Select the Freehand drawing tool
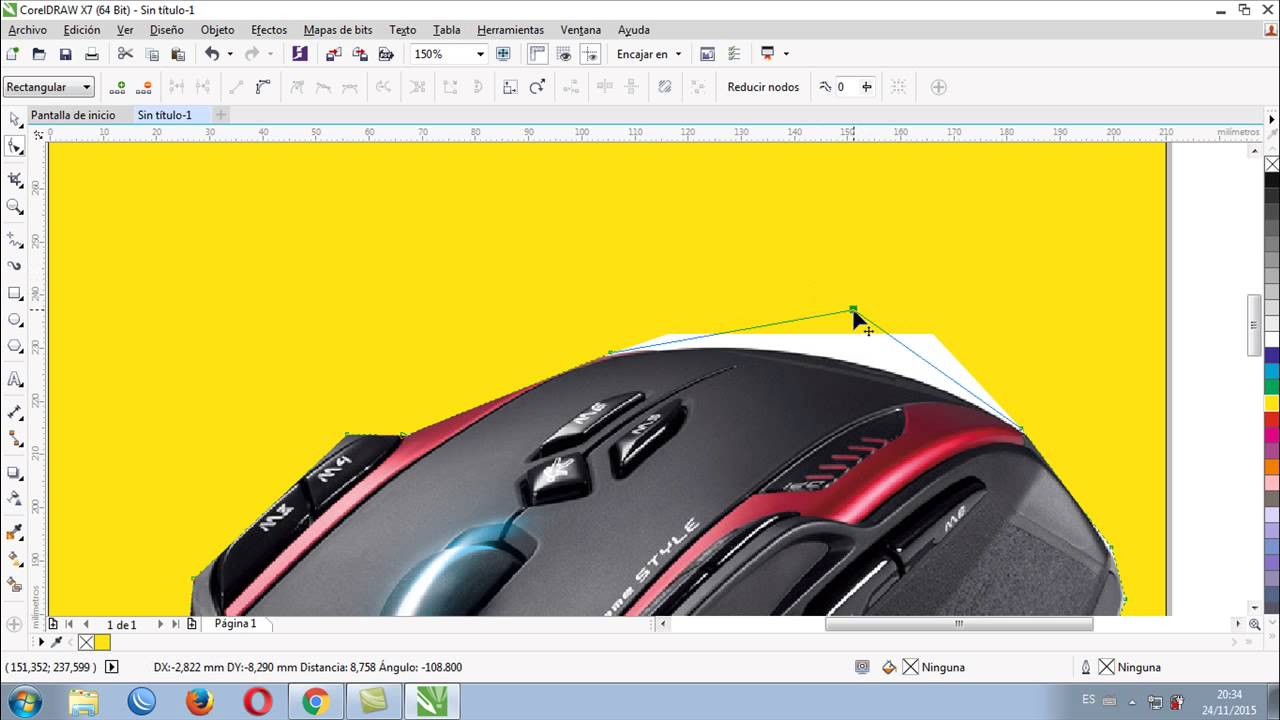 coord(14,240)
